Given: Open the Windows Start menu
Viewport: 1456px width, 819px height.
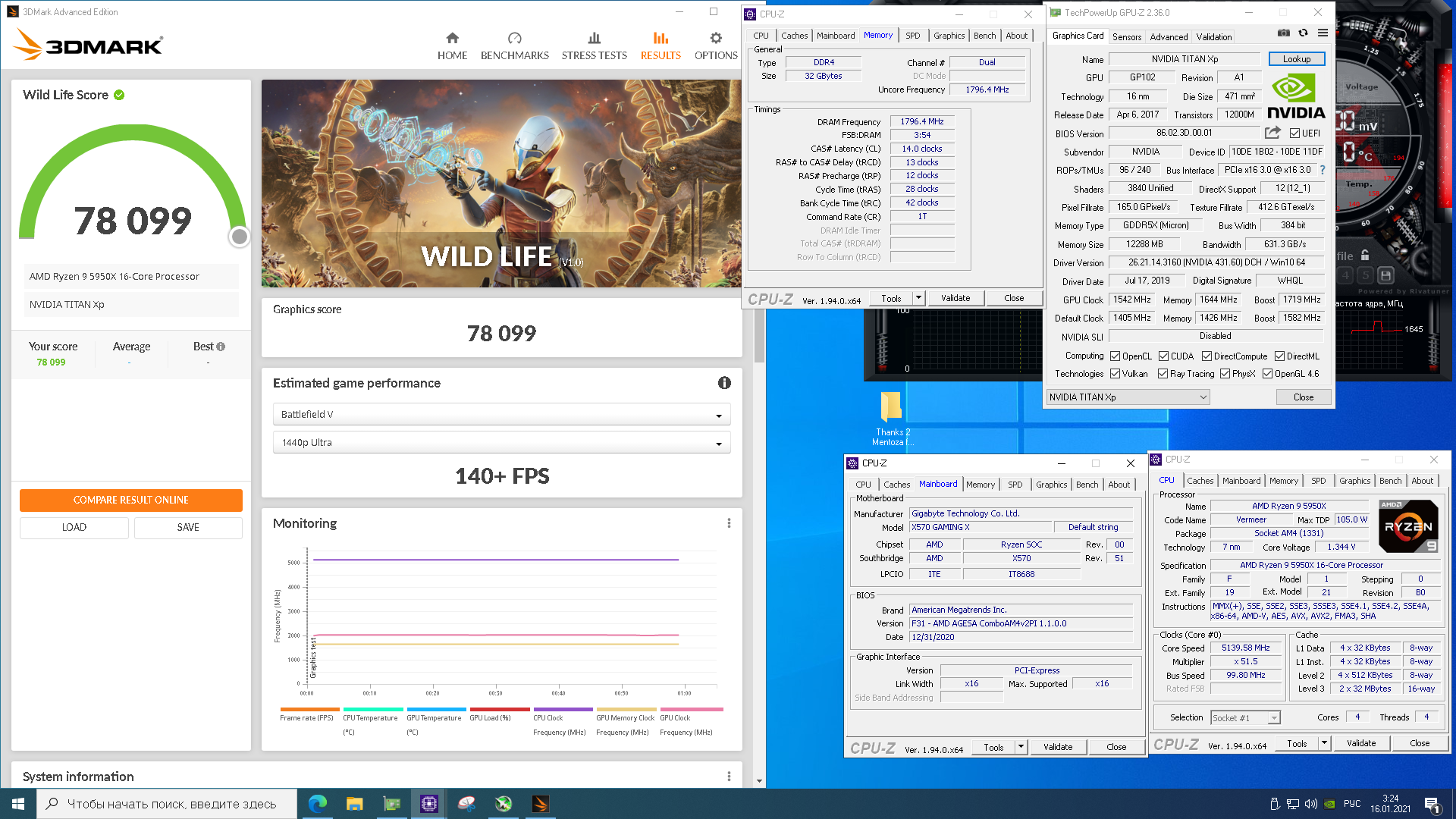Looking at the screenshot, I should [18, 804].
